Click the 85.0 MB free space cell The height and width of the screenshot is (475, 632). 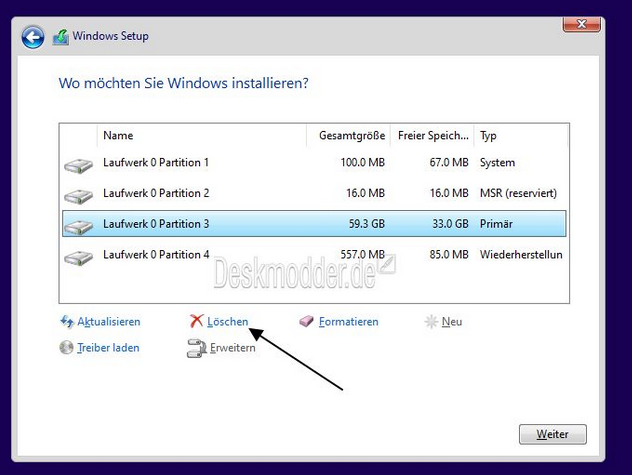tap(449, 254)
